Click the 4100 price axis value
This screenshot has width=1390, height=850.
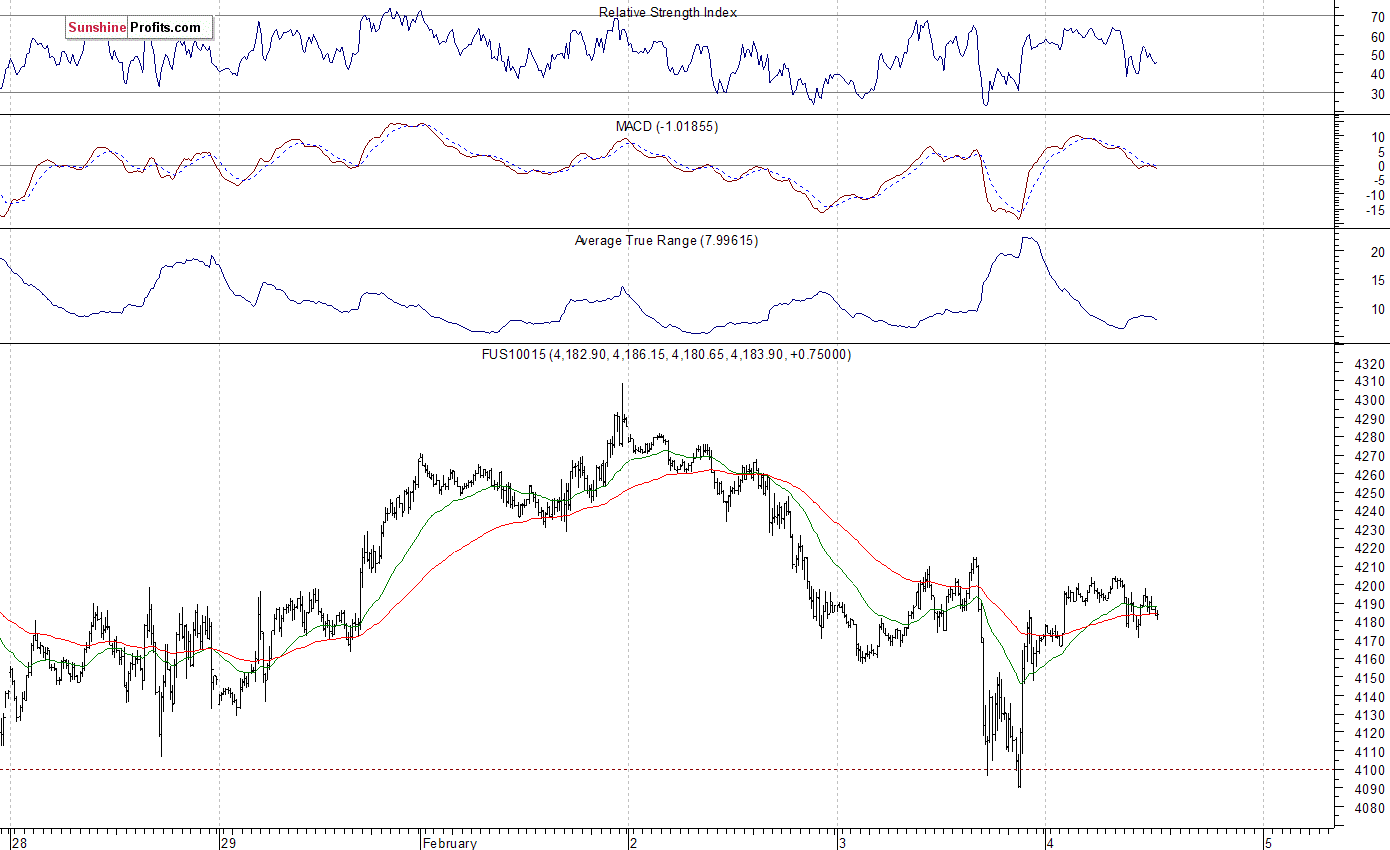(1370, 770)
